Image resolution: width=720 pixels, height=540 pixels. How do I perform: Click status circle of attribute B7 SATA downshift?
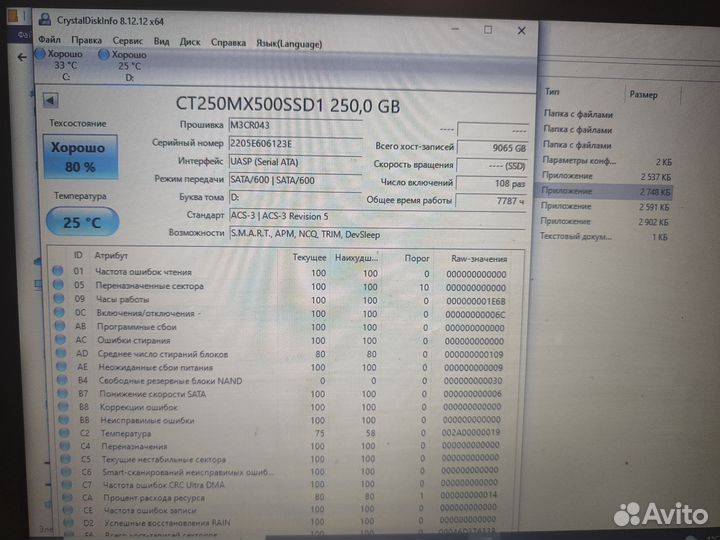click(x=63, y=394)
